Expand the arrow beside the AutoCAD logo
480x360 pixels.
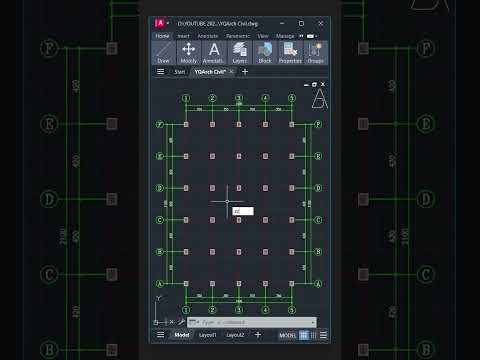click(x=168, y=23)
